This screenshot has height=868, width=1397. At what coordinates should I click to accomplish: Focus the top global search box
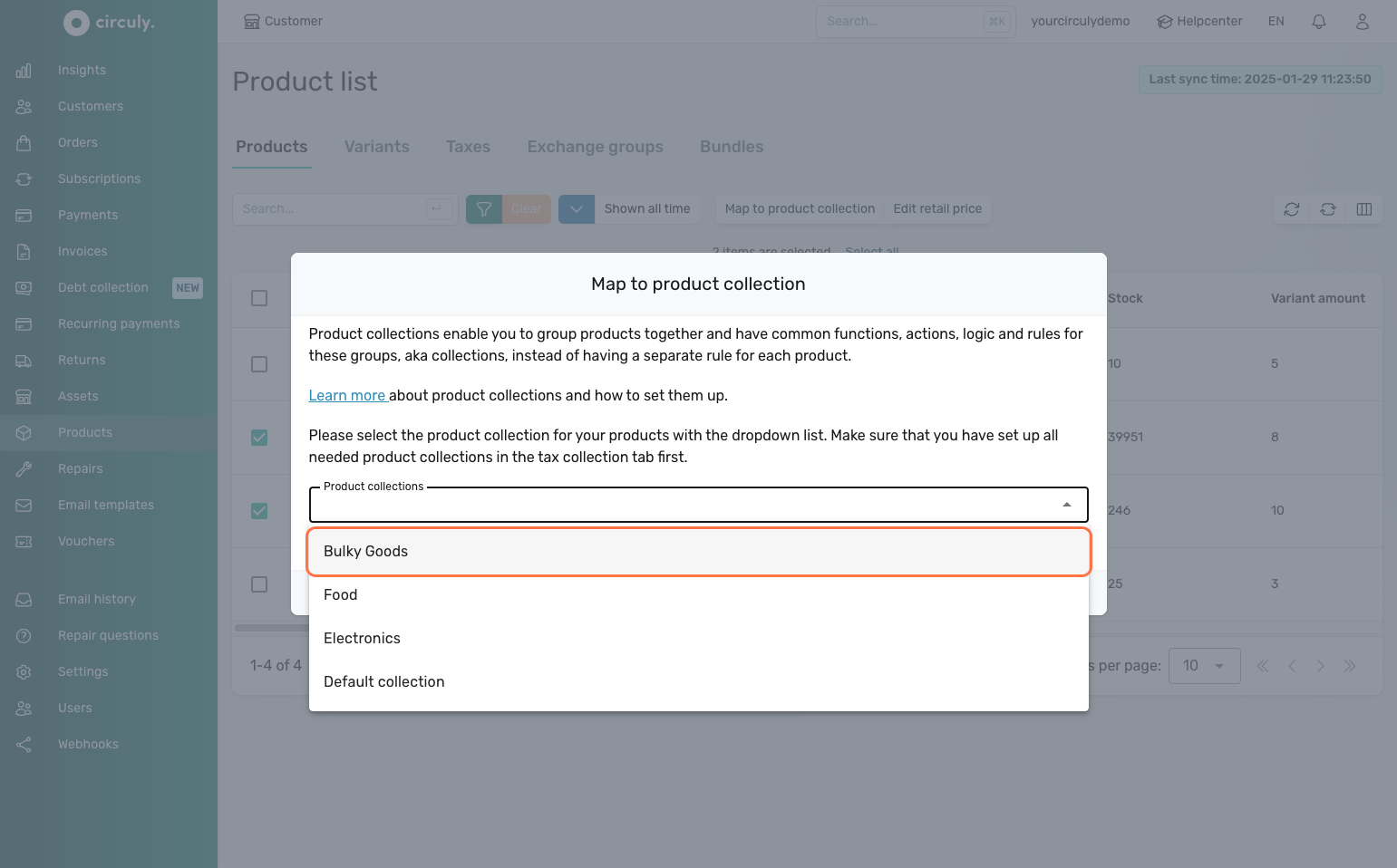(916, 21)
